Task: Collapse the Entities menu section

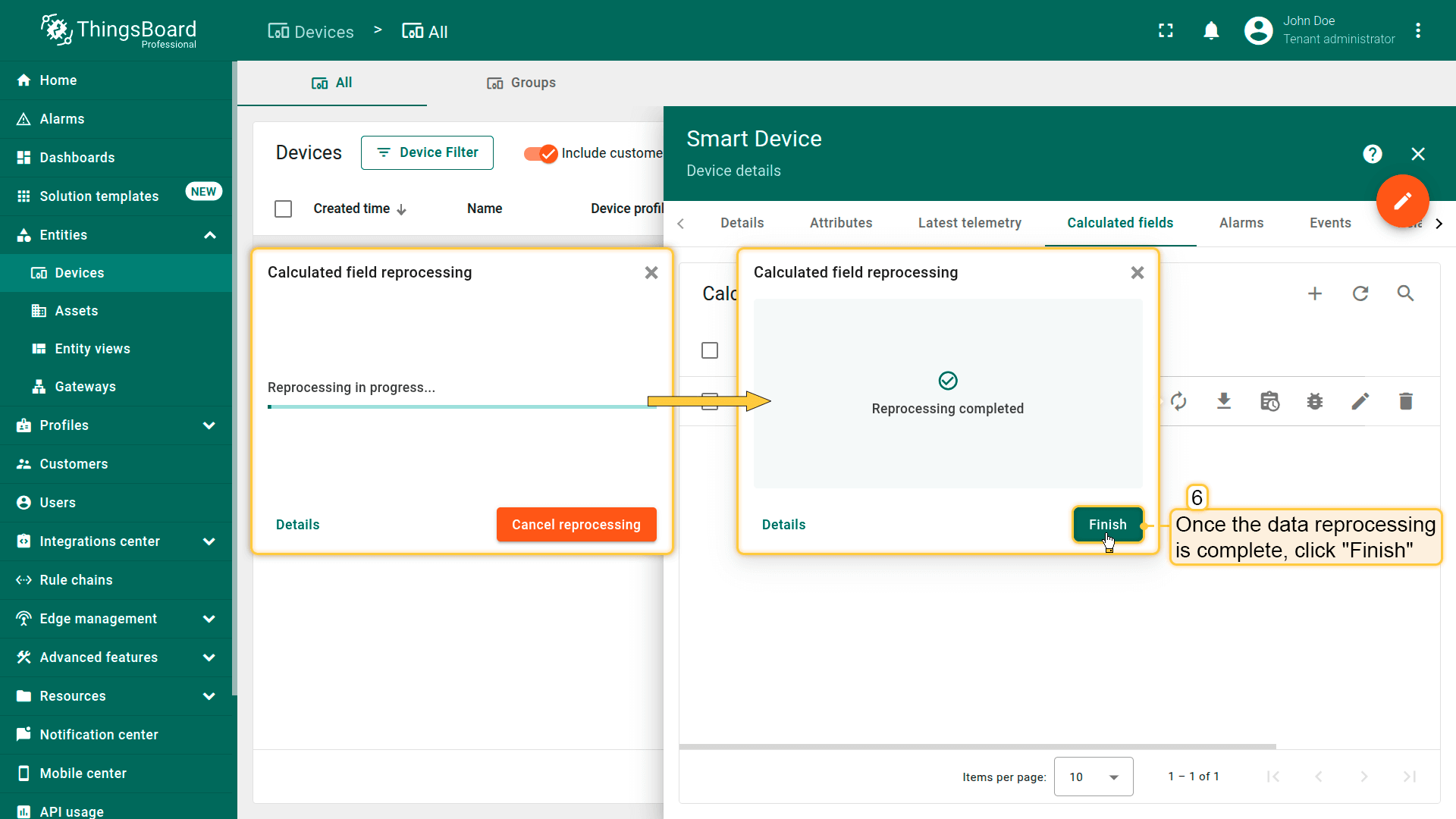Action: (x=209, y=235)
